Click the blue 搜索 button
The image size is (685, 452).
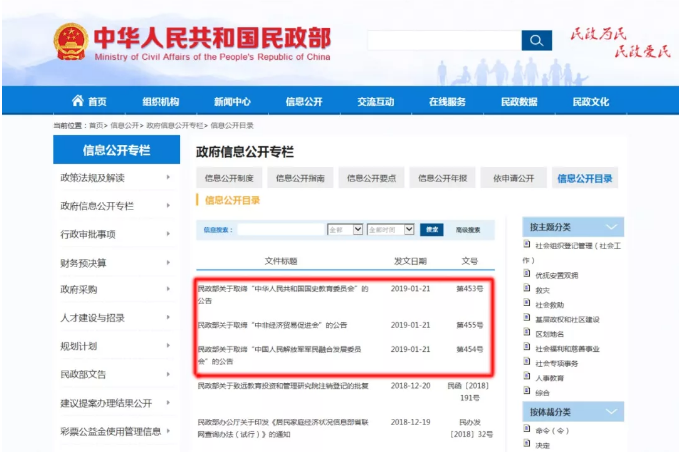coord(432,229)
